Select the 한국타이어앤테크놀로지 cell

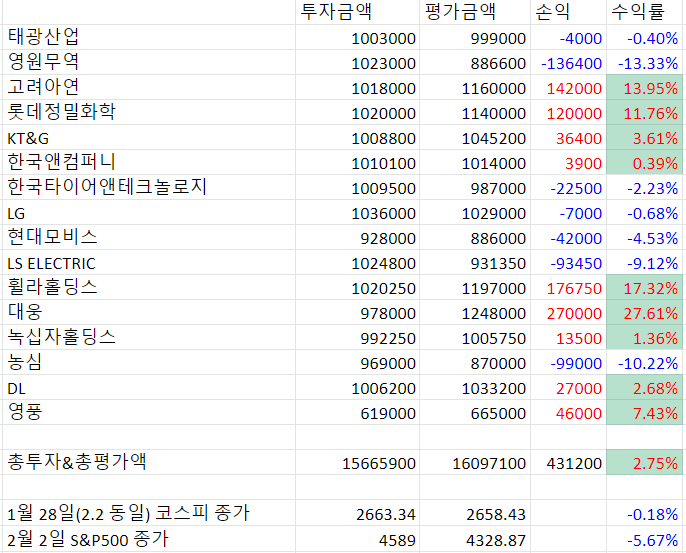coord(149,187)
